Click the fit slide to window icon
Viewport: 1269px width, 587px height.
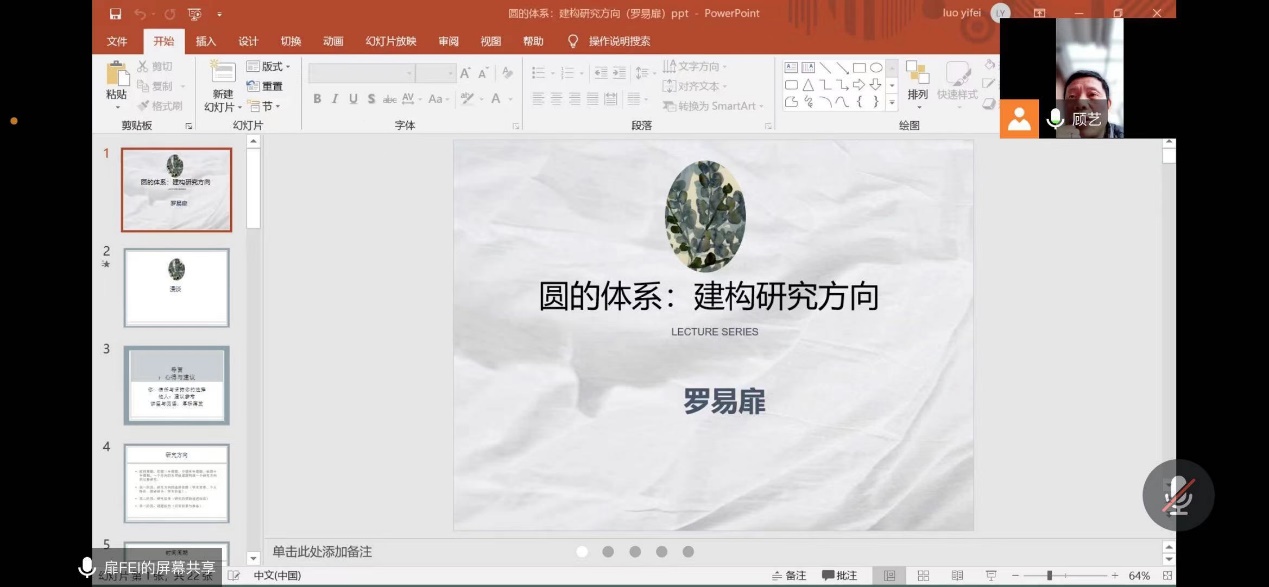(1164, 576)
